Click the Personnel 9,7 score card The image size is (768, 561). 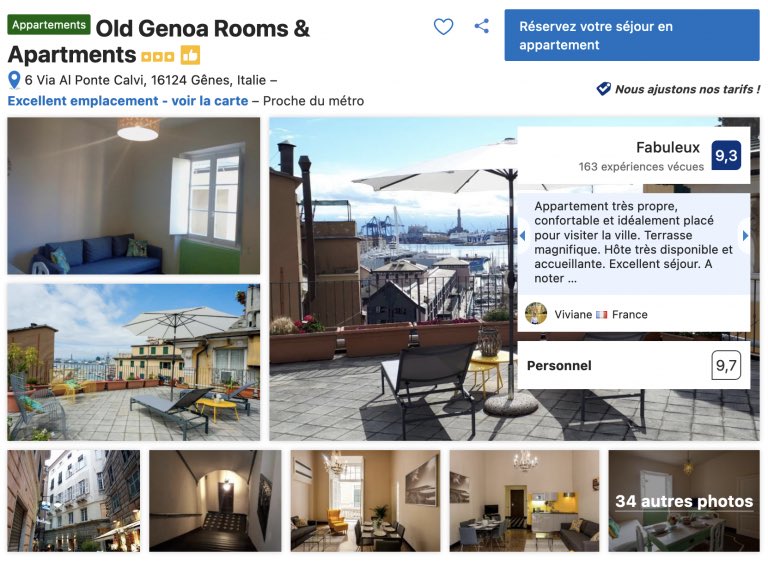point(634,365)
